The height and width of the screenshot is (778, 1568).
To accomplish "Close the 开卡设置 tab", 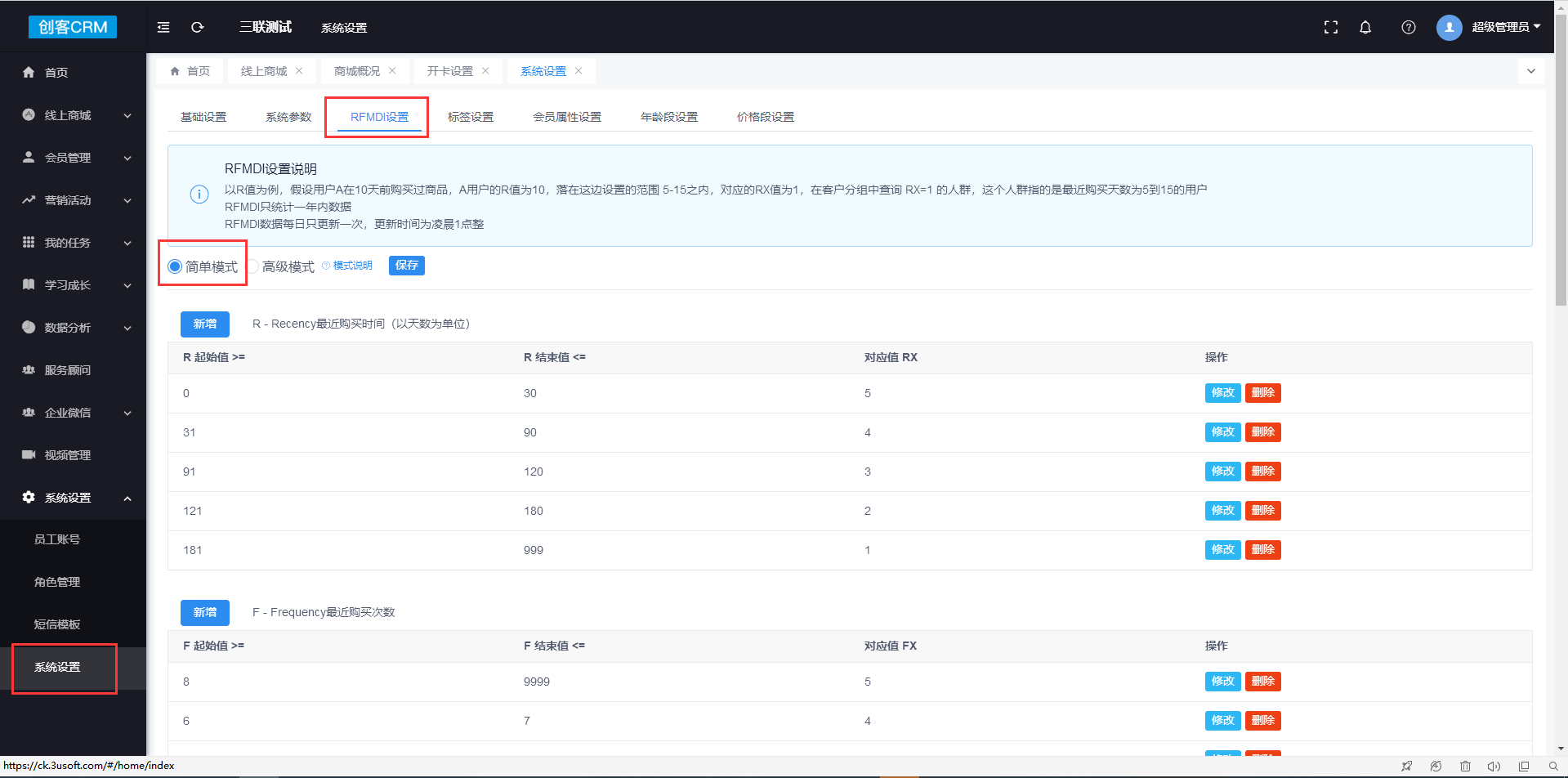I will [x=485, y=71].
